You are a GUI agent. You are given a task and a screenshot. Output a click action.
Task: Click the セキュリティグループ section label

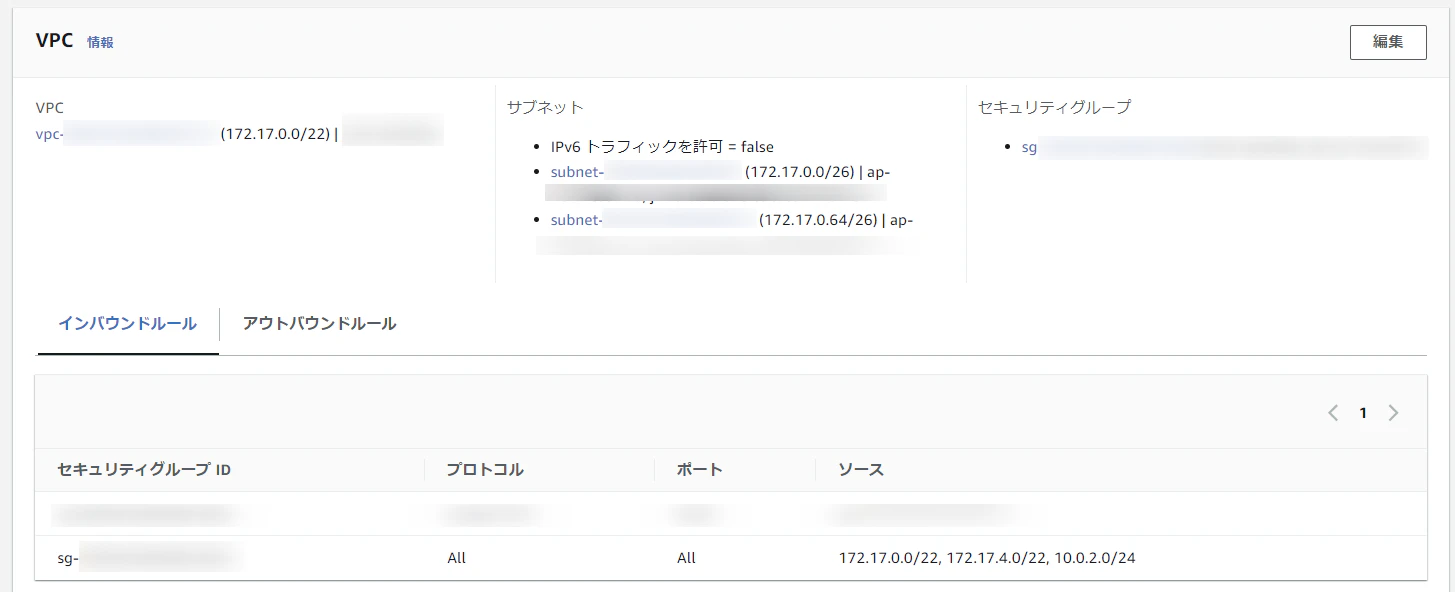[1055, 107]
